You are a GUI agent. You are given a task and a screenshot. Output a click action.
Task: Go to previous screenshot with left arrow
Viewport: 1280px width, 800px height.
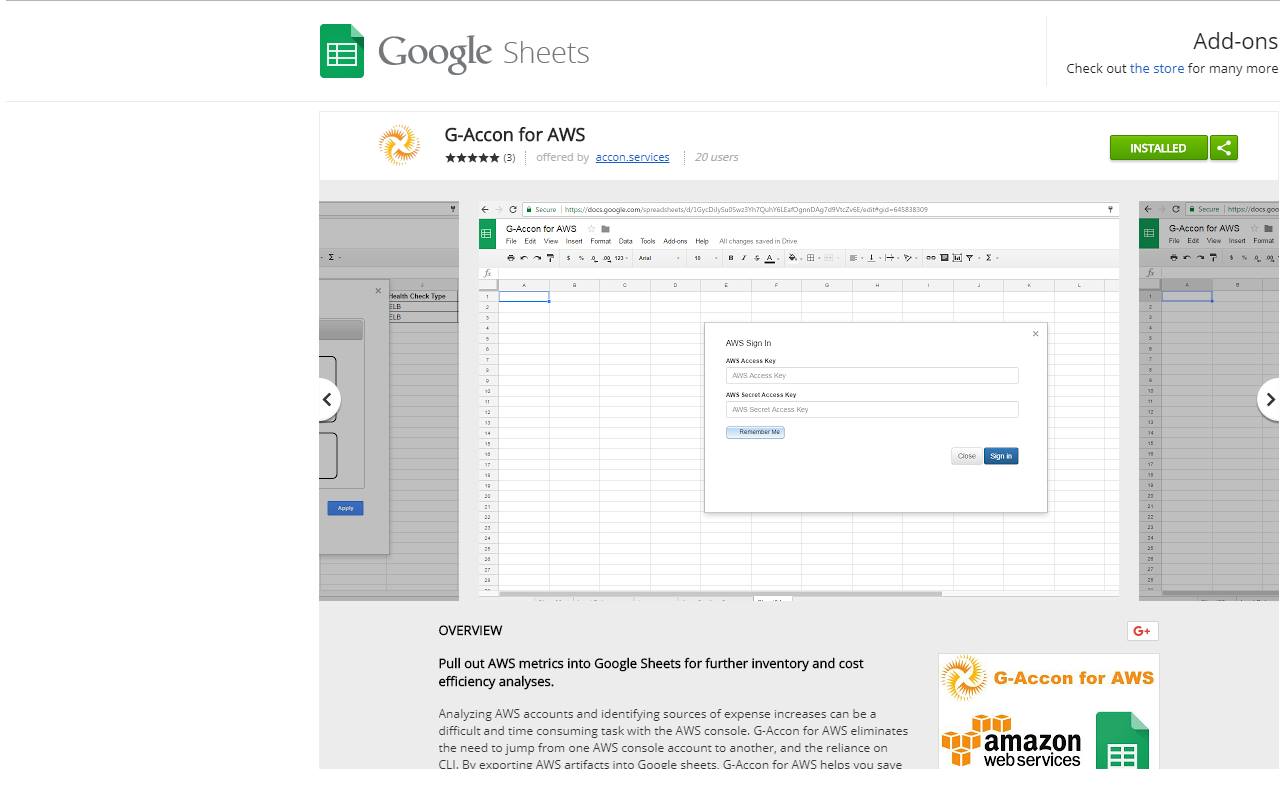(x=327, y=399)
